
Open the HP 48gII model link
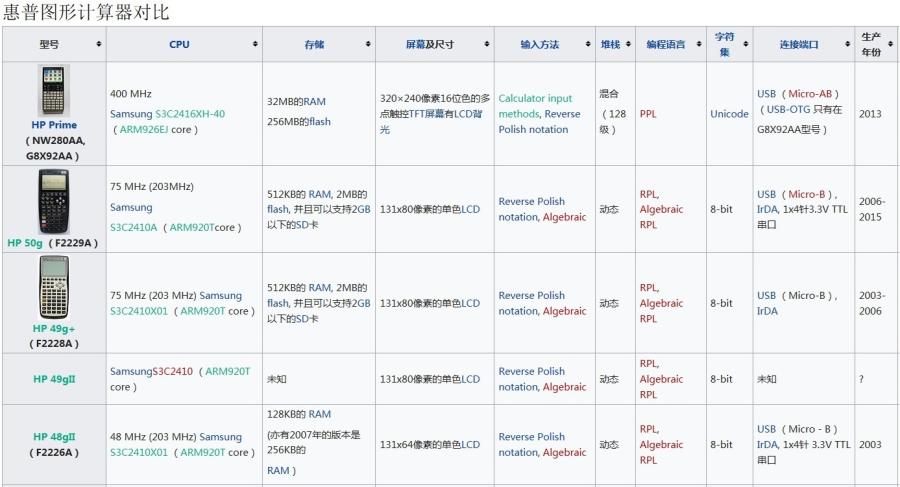54,436
